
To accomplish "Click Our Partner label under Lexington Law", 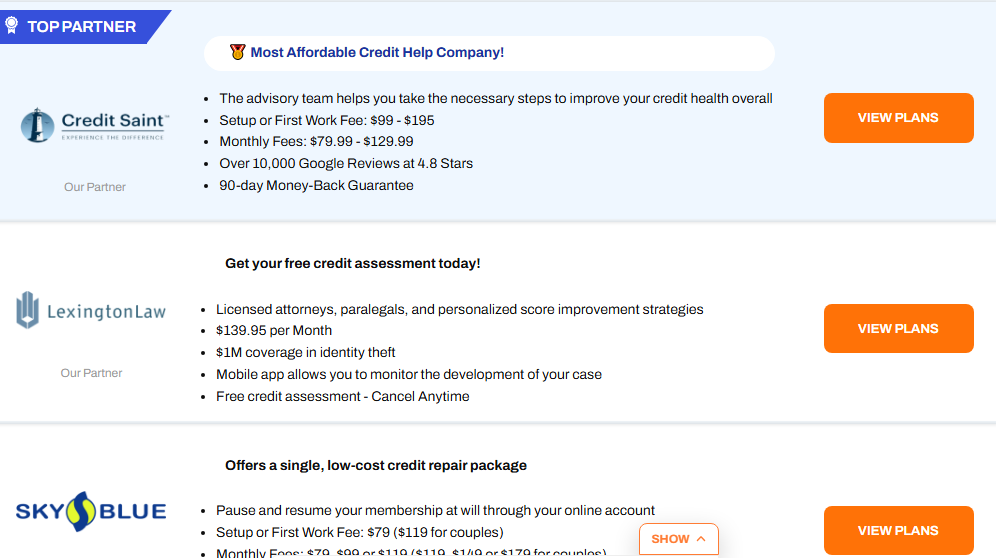I will coord(91,373).
